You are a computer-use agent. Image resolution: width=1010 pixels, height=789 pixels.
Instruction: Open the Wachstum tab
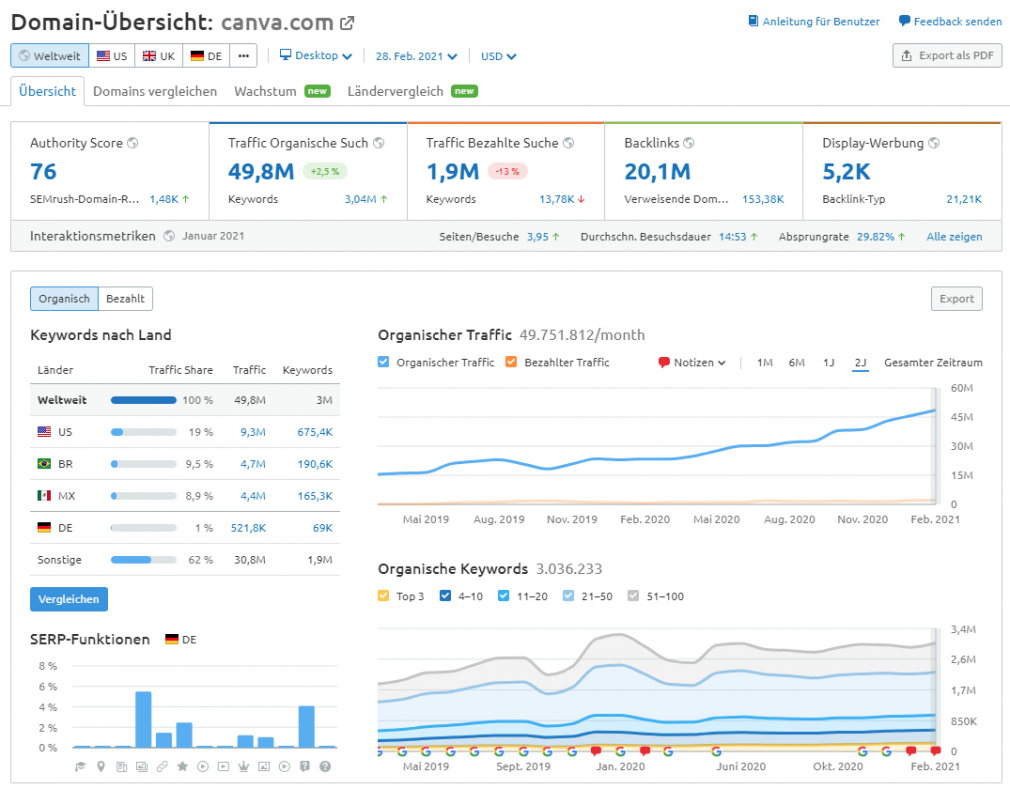pos(282,91)
